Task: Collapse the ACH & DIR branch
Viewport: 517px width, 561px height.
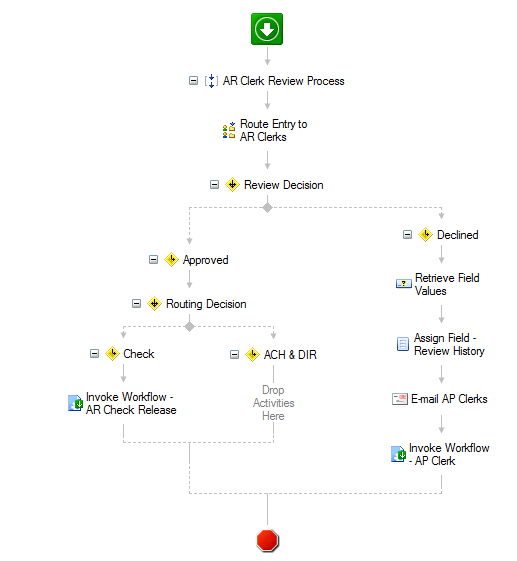Action: 234,355
